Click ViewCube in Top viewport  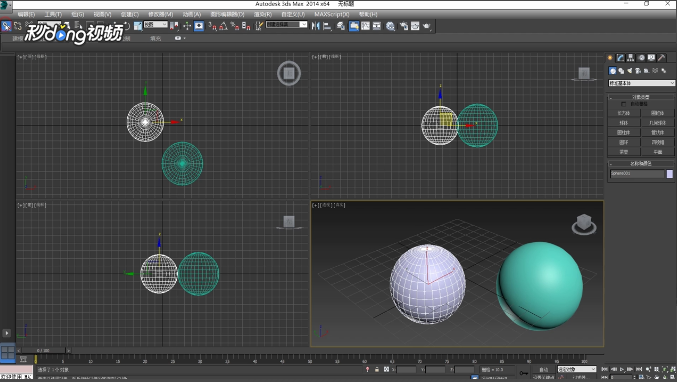(x=289, y=73)
